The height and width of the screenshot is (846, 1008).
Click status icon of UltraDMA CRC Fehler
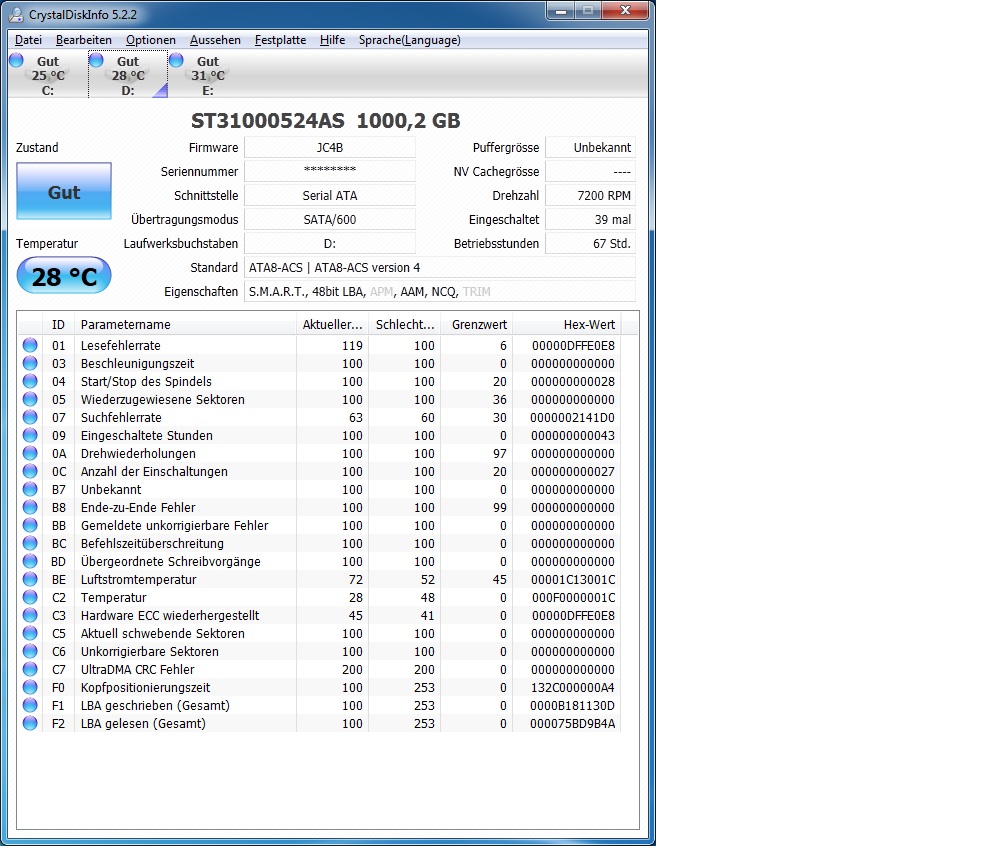coord(30,669)
